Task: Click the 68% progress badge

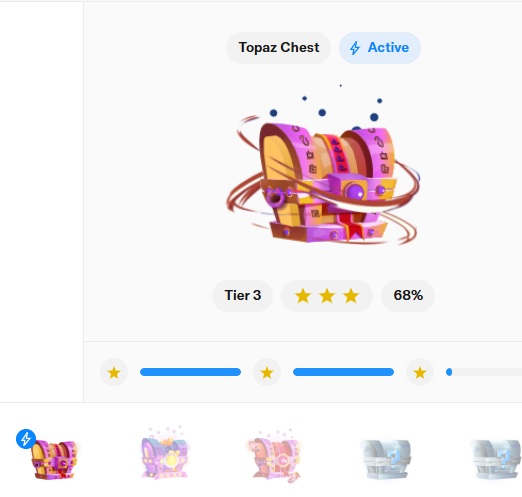Action: tap(408, 296)
